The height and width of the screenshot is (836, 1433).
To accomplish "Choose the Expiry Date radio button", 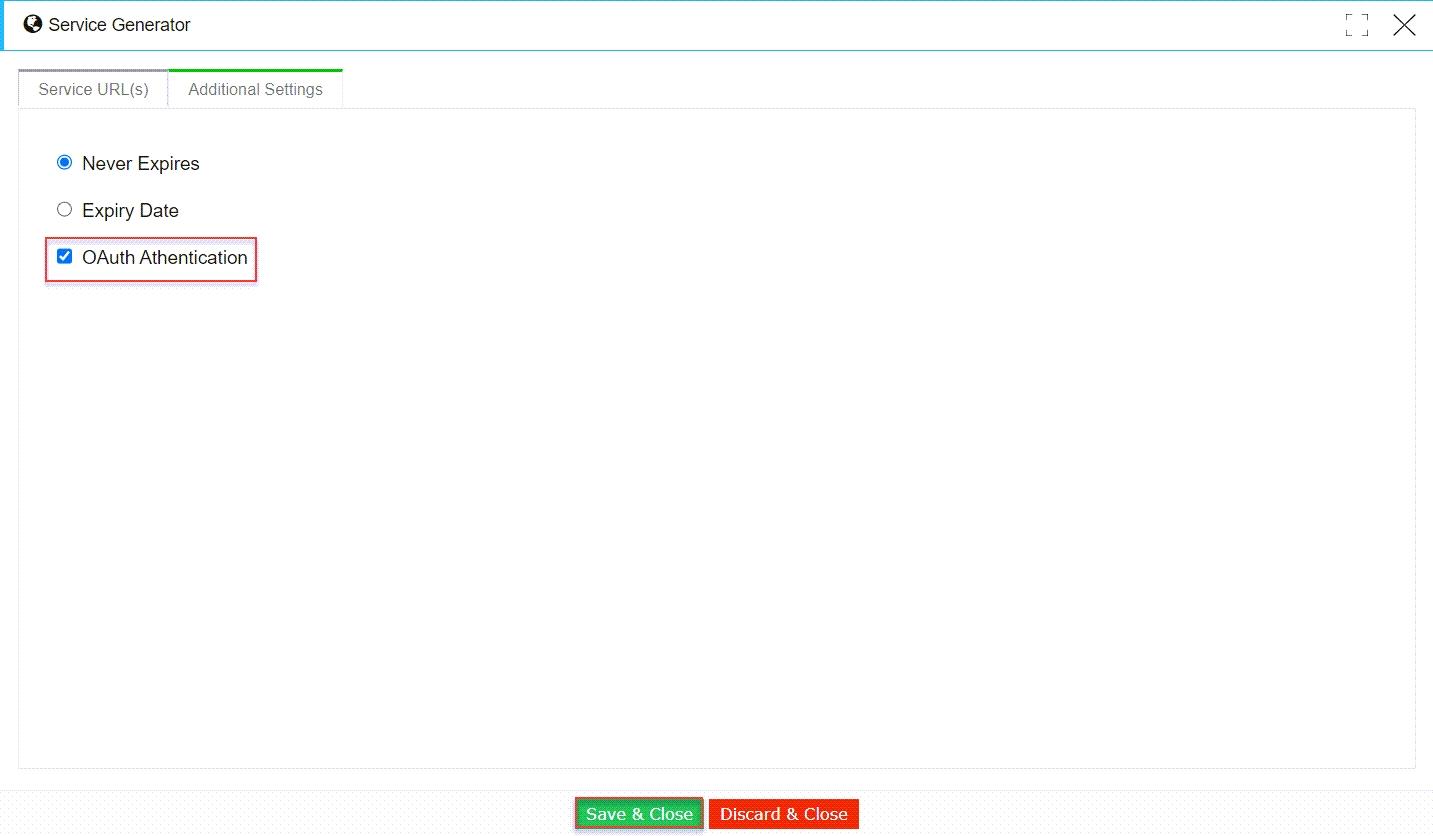I will [65, 209].
